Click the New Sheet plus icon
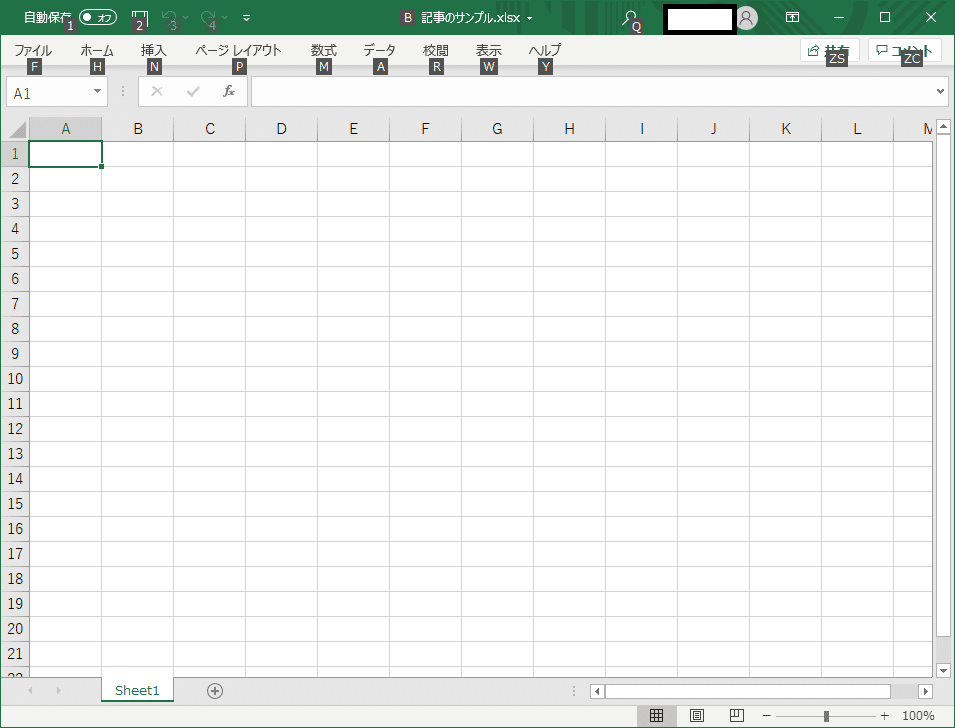Image resolution: width=955 pixels, height=728 pixels. (x=214, y=691)
